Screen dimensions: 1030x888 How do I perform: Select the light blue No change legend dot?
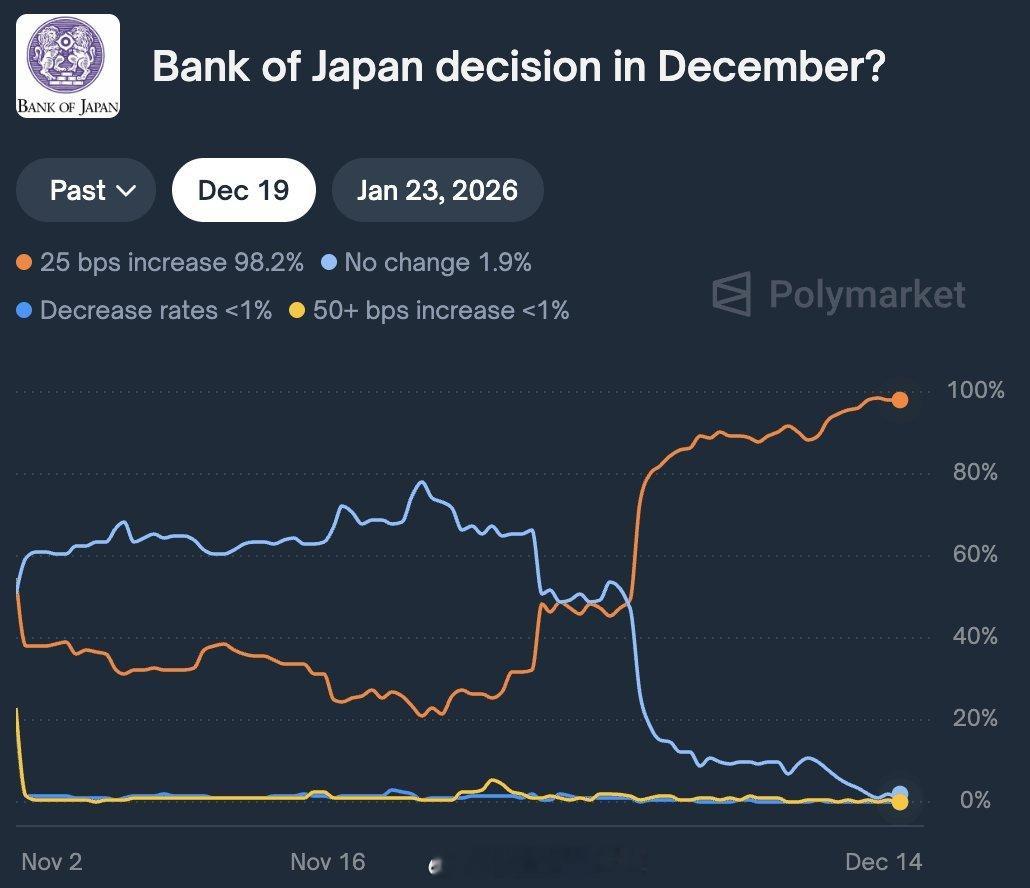(x=330, y=262)
